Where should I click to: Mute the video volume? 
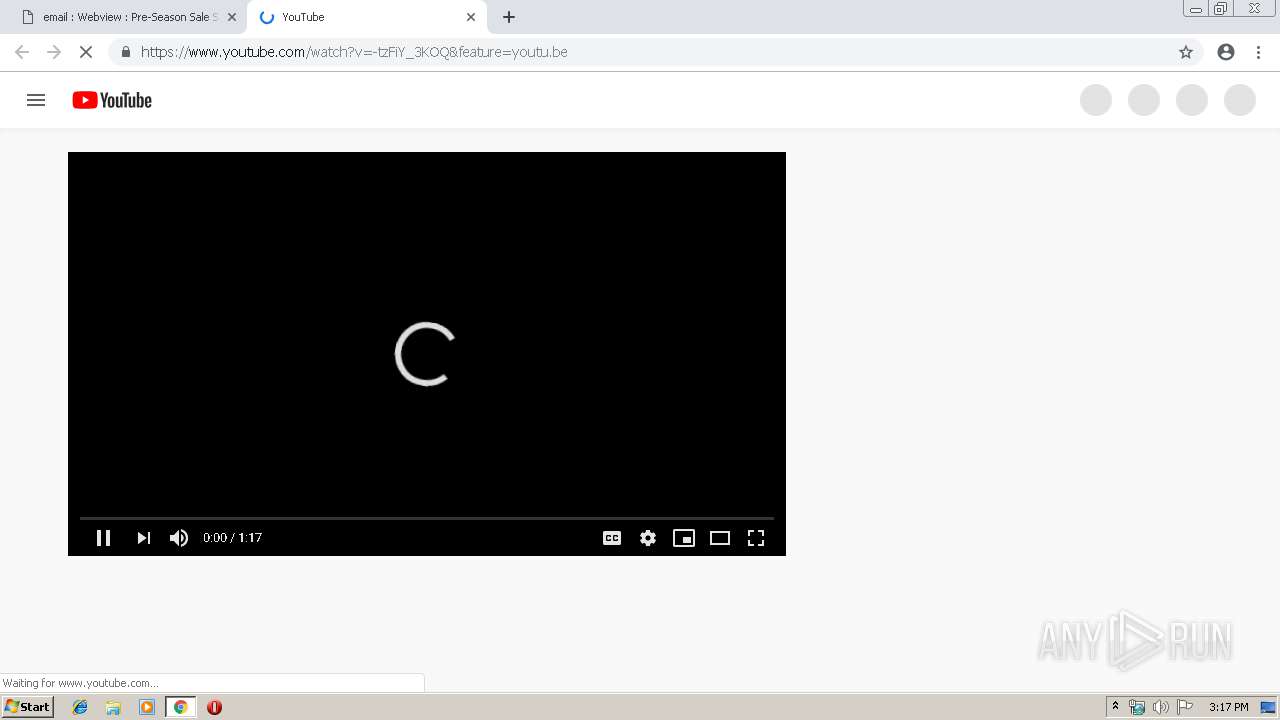[x=179, y=538]
